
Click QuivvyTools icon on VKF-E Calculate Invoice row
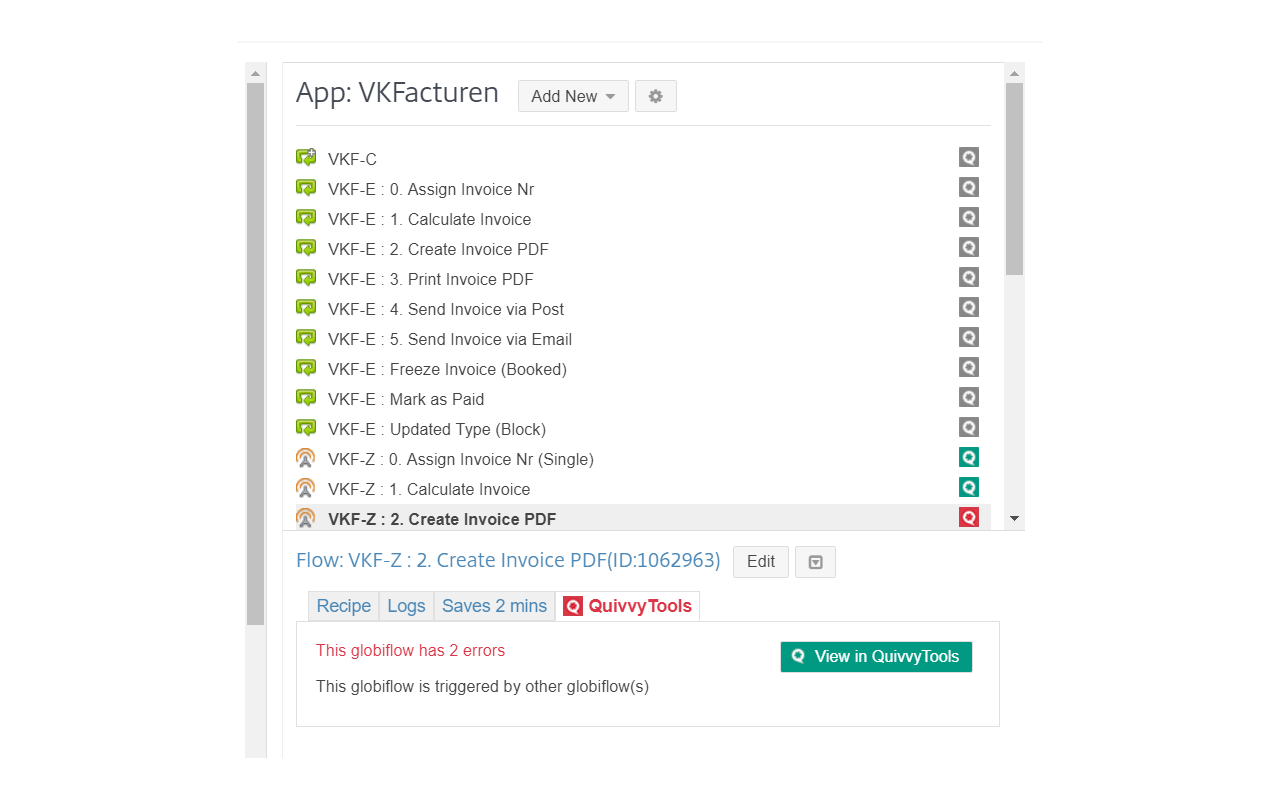969,217
